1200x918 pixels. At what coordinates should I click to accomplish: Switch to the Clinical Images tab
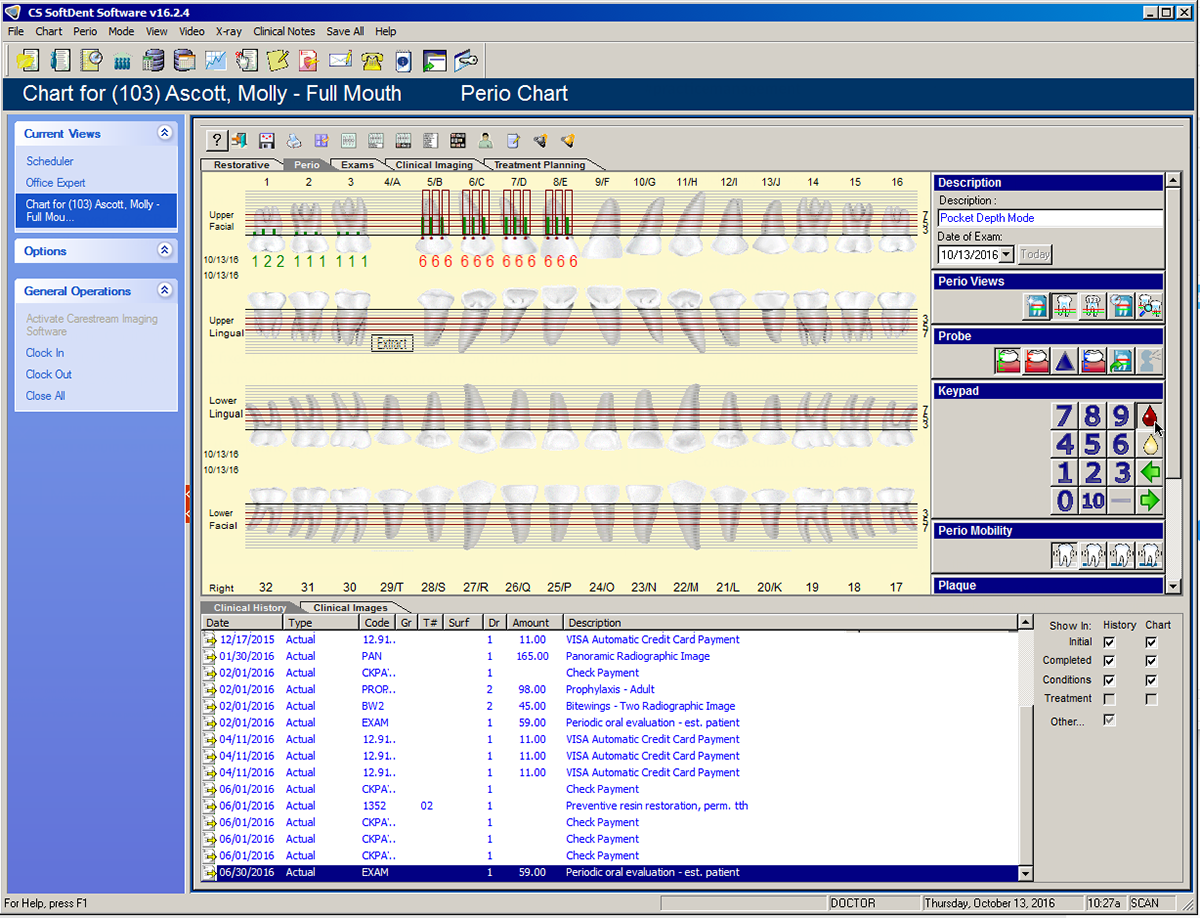pos(349,608)
